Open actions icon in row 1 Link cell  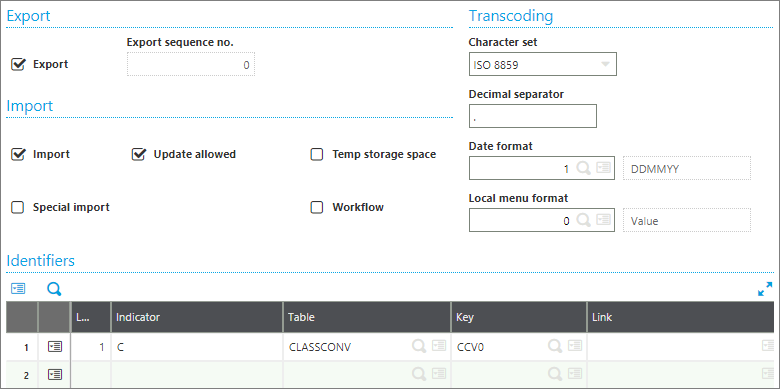768,346
